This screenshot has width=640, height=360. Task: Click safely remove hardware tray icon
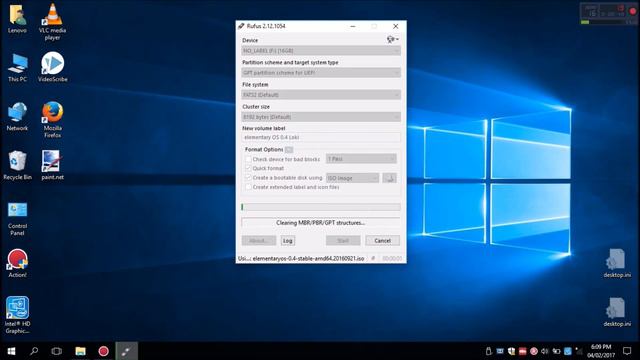[488, 351]
